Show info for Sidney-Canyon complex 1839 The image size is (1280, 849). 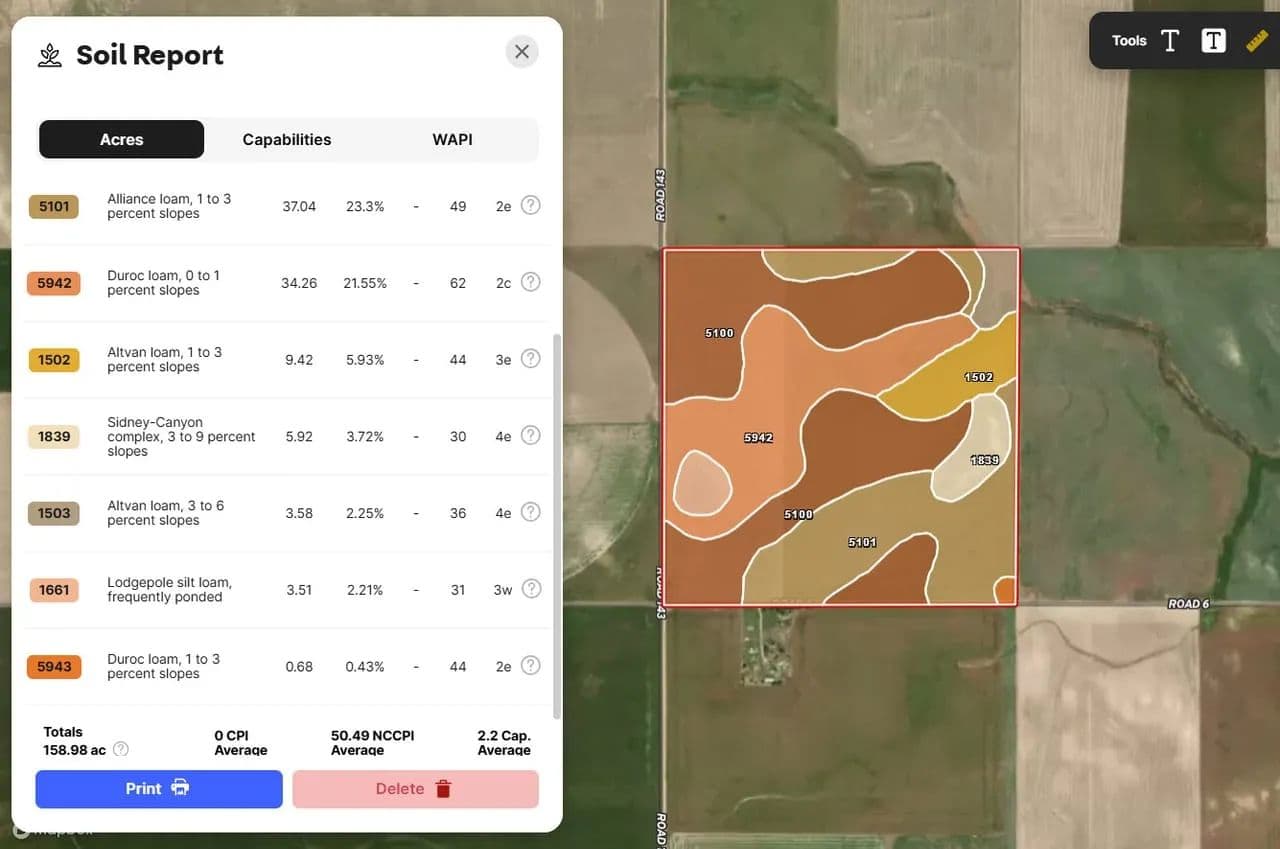pos(531,435)
